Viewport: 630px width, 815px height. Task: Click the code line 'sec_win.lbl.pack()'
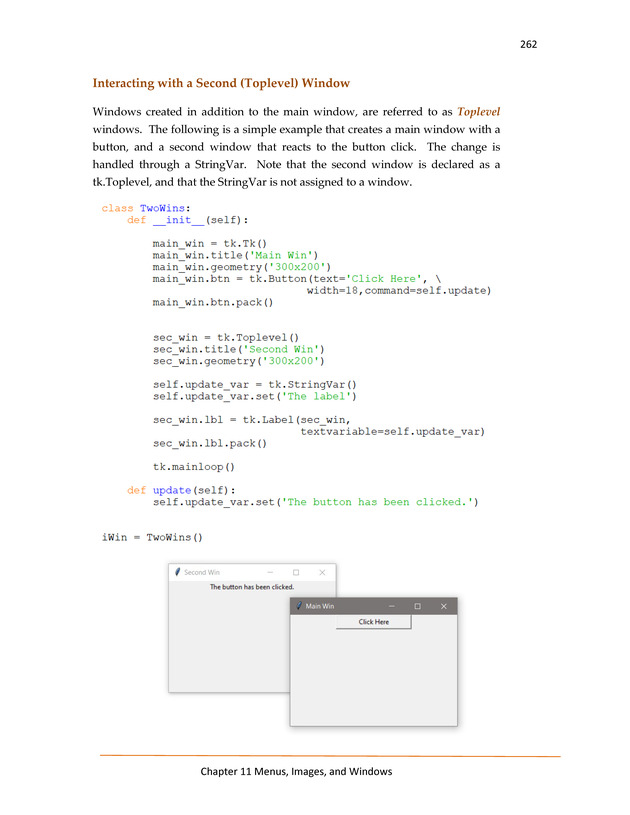tap(209, 443)
